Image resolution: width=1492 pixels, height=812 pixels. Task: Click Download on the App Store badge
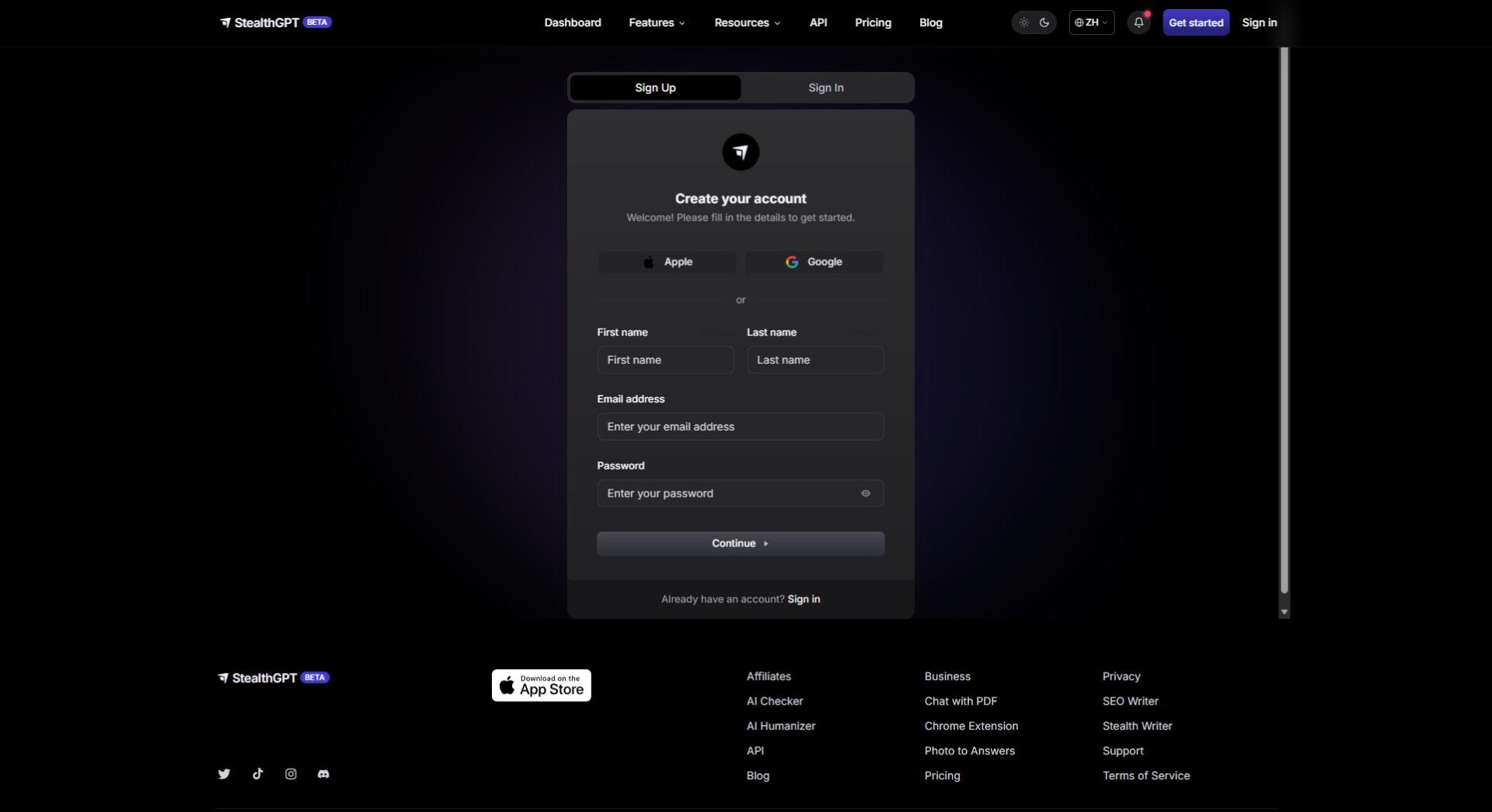541,685
